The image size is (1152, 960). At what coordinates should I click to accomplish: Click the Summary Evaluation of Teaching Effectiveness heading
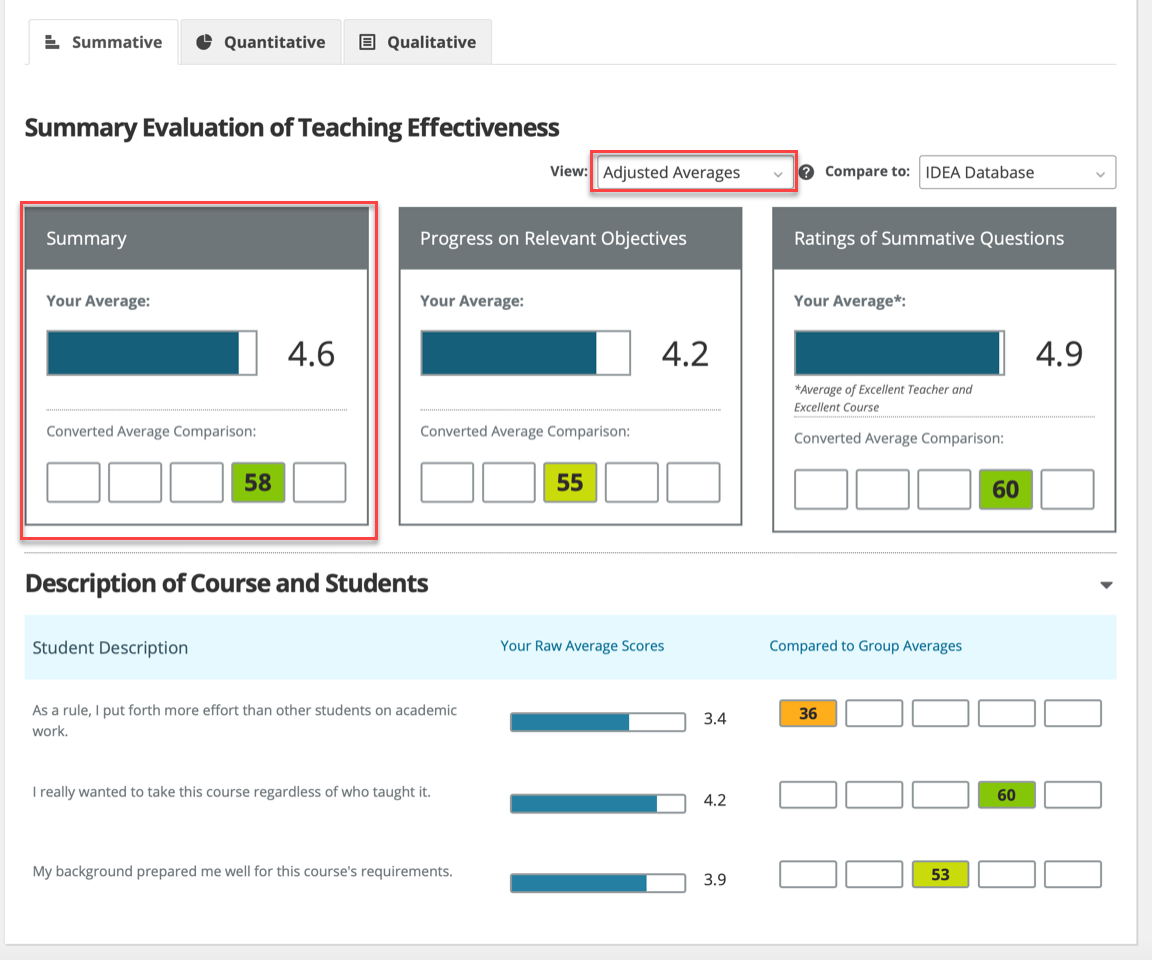pyautogui.click(x=292, y=128)
